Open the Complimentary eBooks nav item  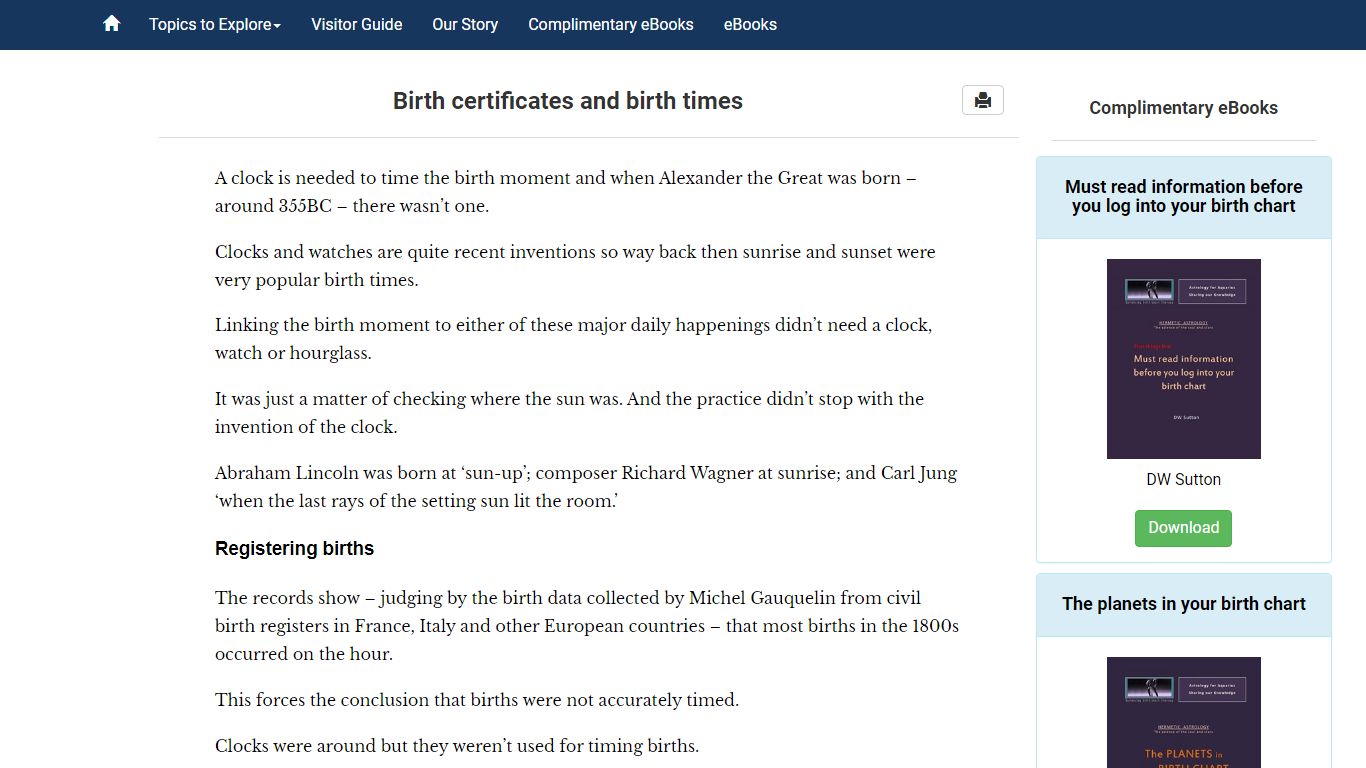coord(611,24)
